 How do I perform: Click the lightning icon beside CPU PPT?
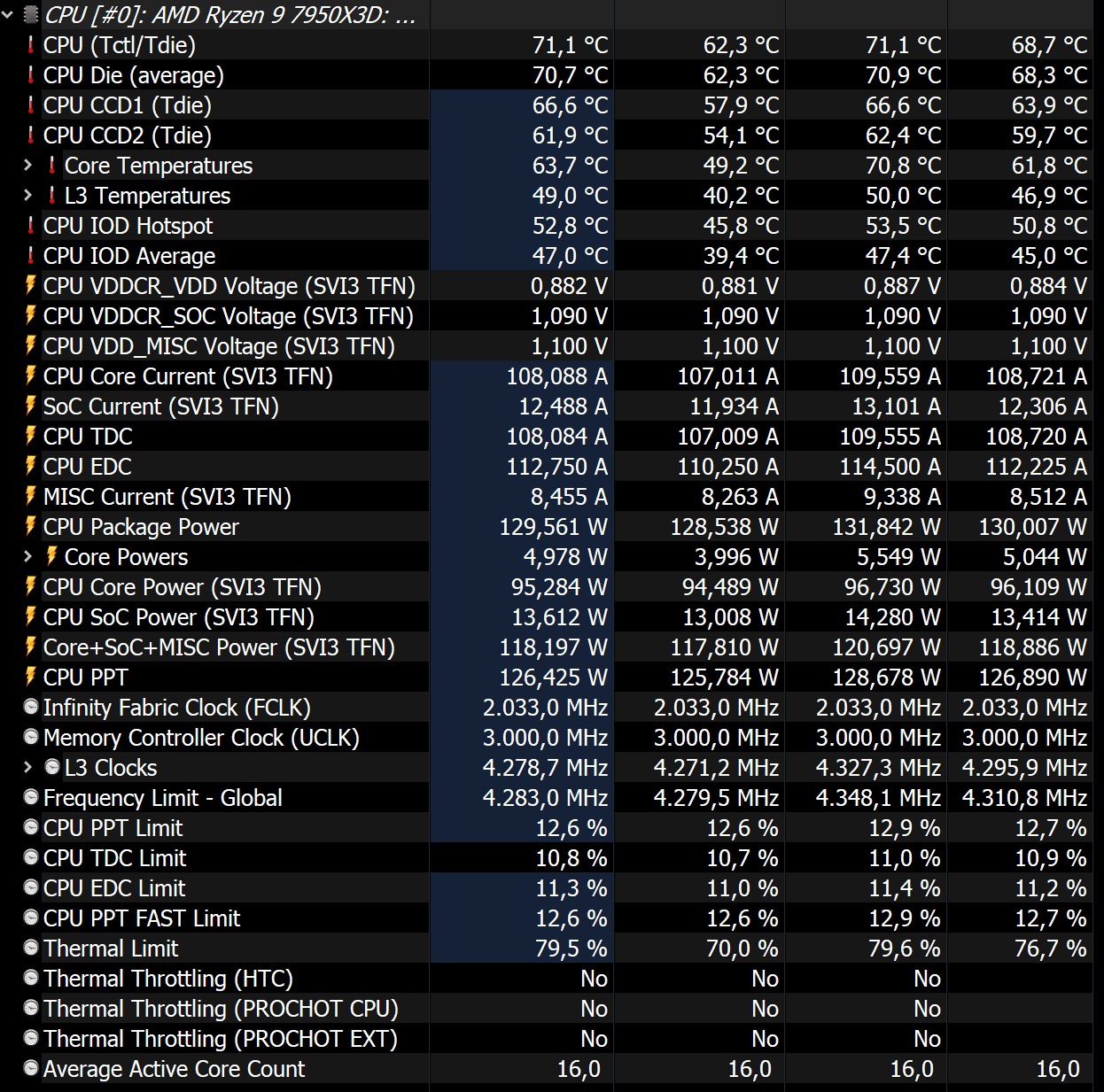click(31, 676)
